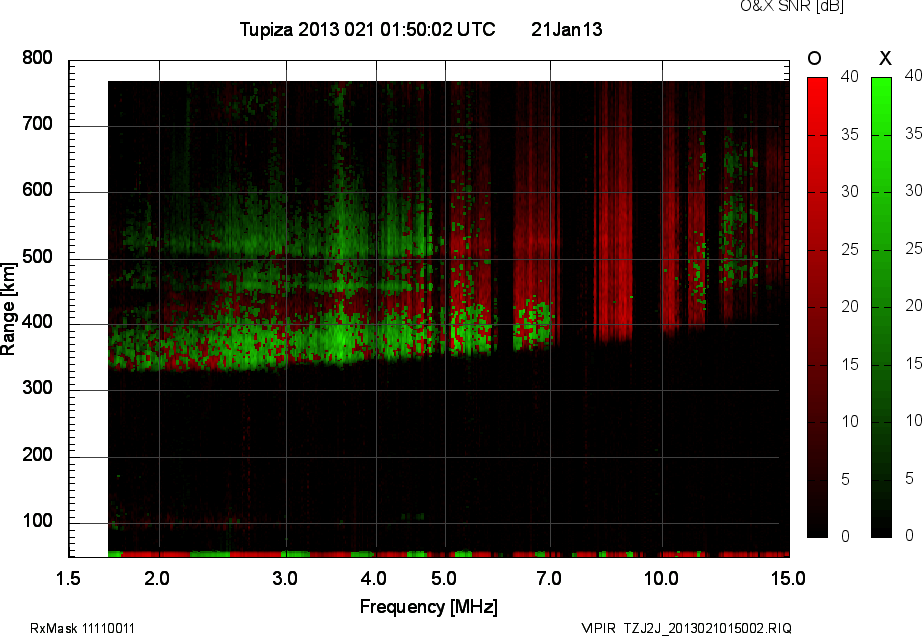Viewport: 922px width, 636px height.
Task: Click the 'VIPIR TZJ2J_2013021015002.RIQ' file name
Action: point(686,628)
